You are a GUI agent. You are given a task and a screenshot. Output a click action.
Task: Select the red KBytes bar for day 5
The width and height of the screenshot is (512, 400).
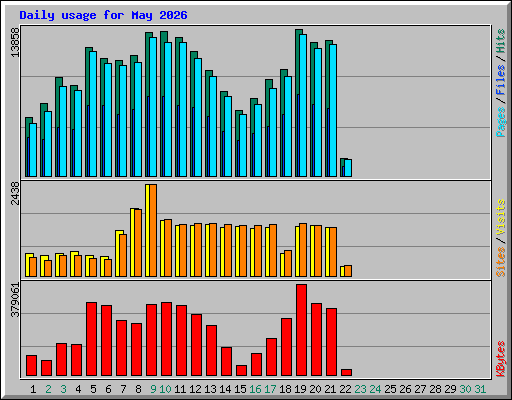pos(91,339)
